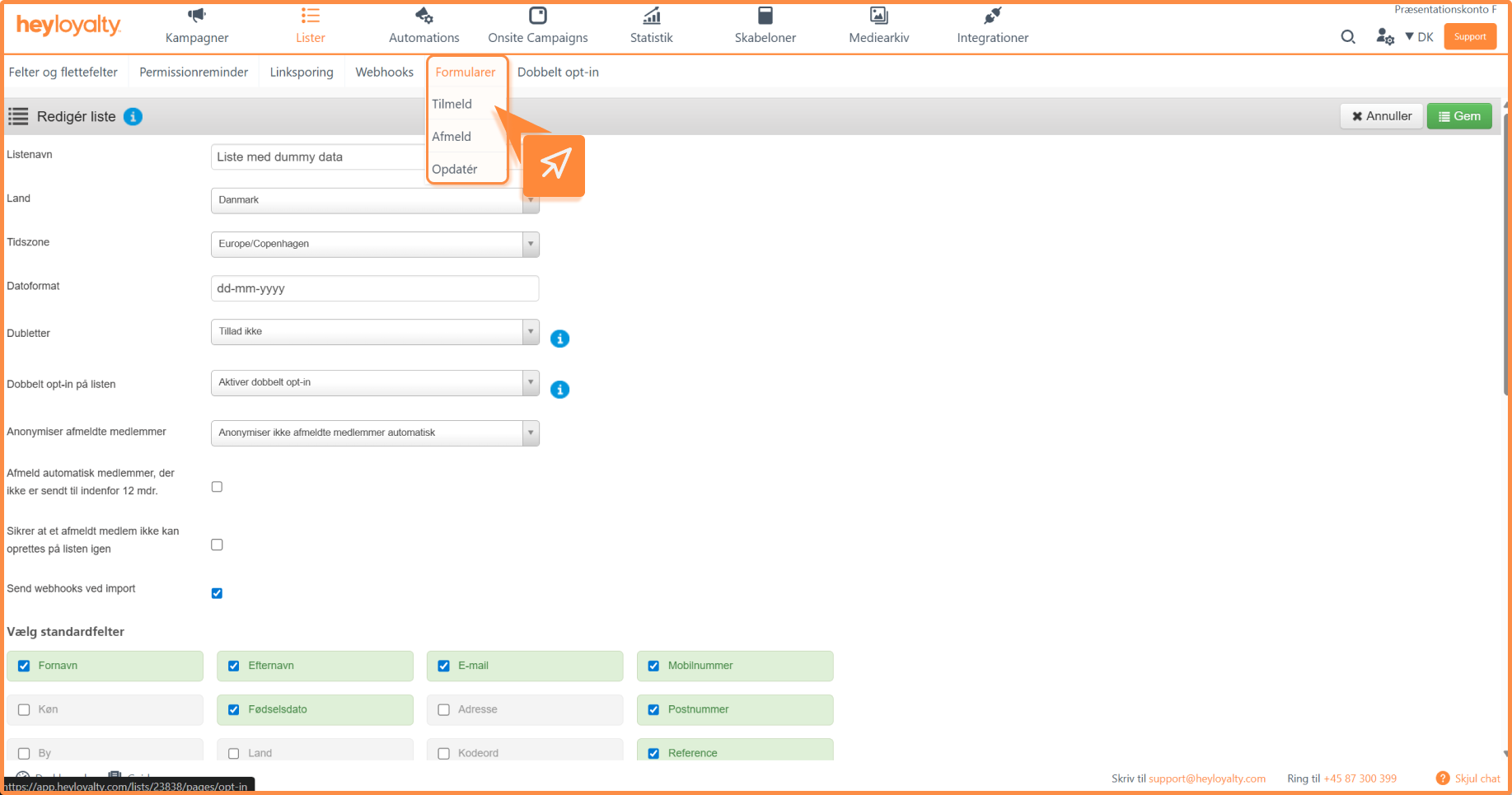Click into the Datoformat input field

(375, 288)
